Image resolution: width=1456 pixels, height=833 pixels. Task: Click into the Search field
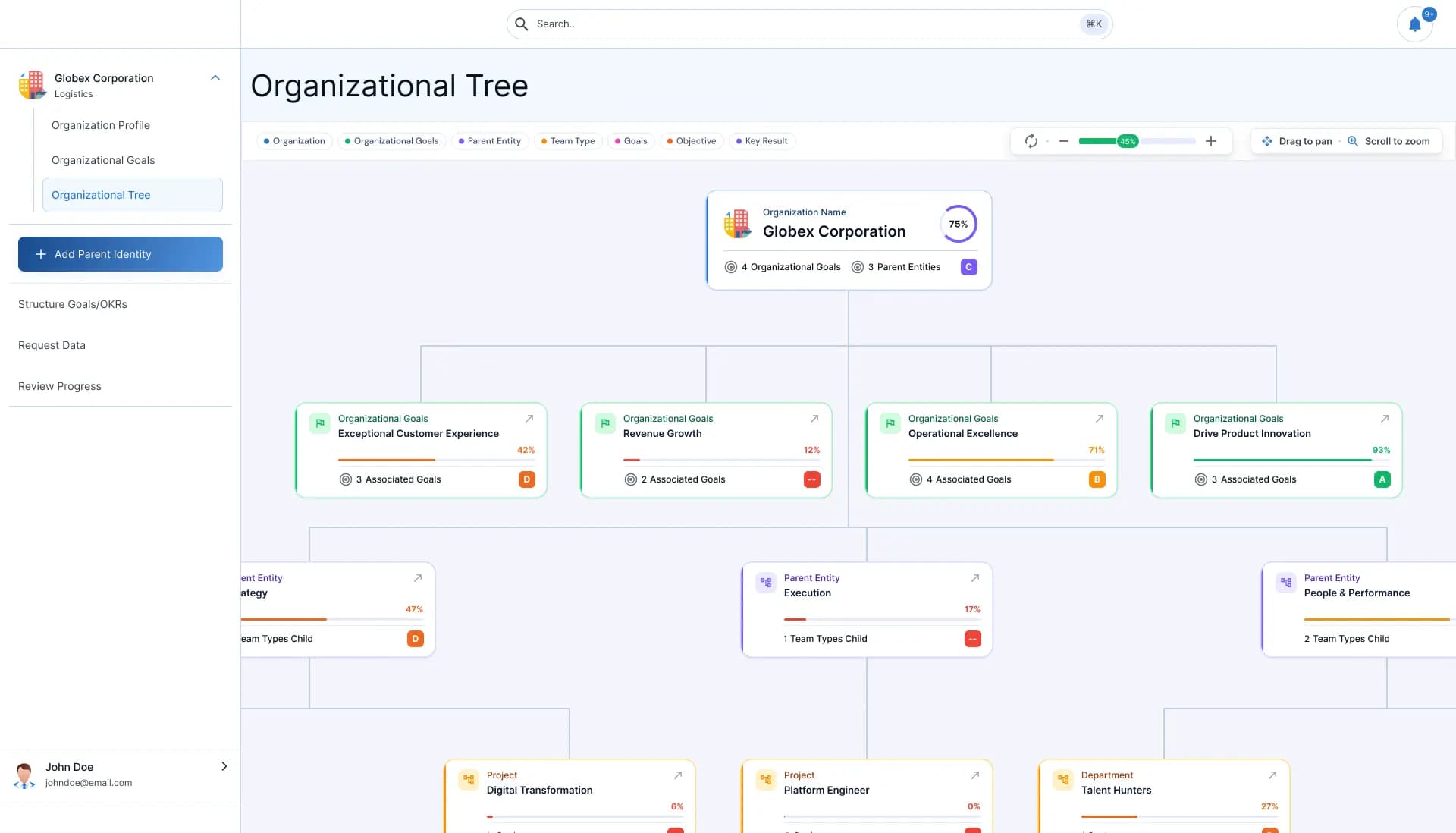pyautogui.click(x=809, y=24)
